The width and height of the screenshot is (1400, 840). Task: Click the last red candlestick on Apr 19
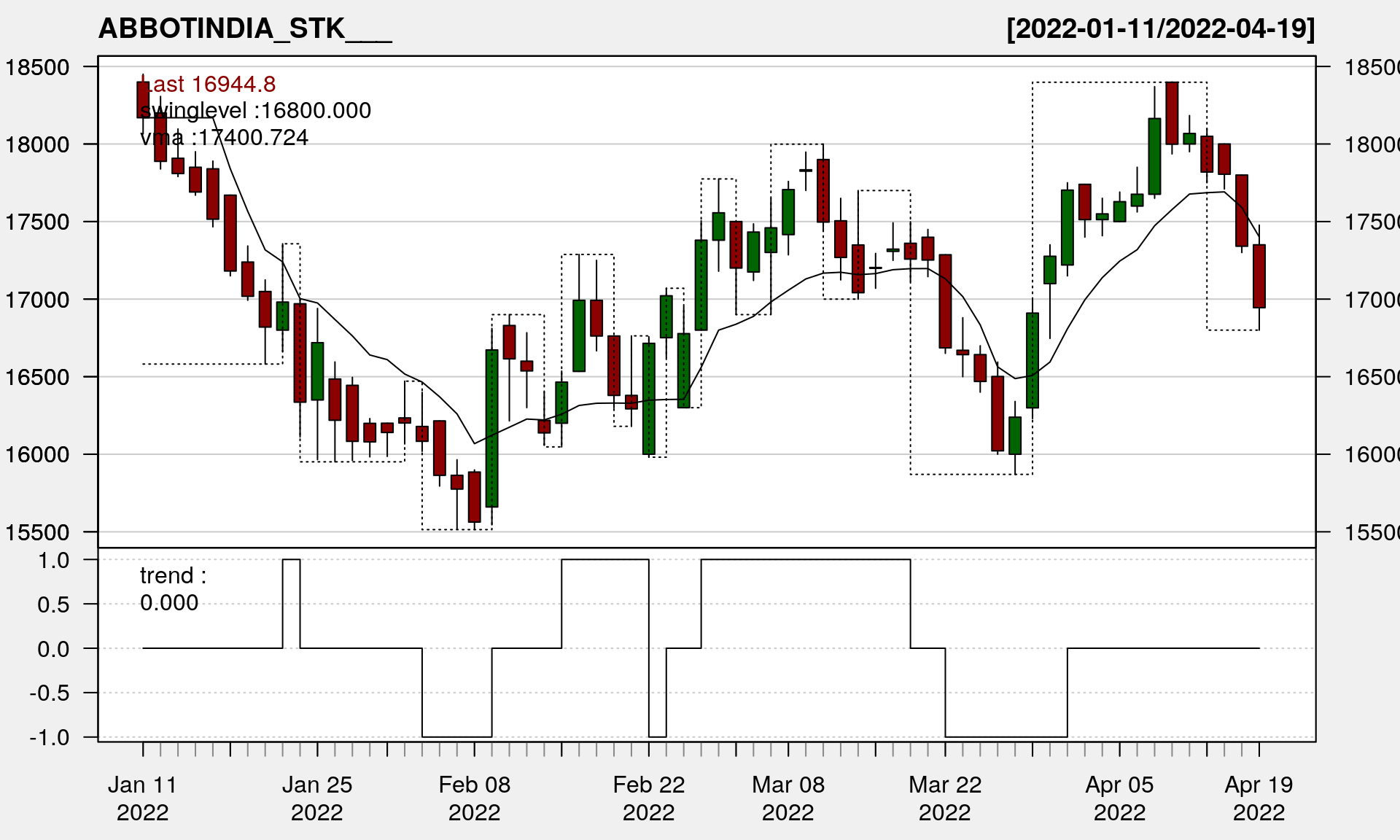[x=1259, y=277]
